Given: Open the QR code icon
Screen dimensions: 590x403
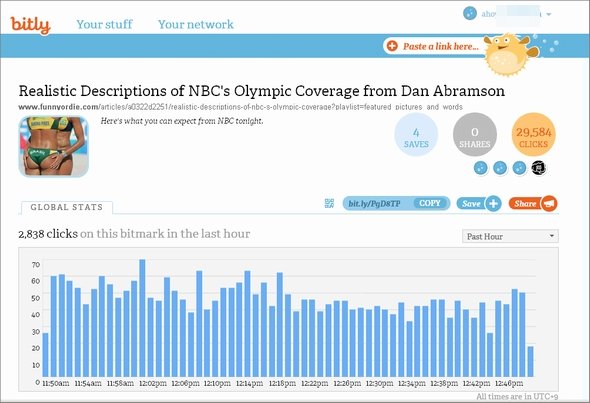Looking at the screenshot, I should tap(329, 204).
